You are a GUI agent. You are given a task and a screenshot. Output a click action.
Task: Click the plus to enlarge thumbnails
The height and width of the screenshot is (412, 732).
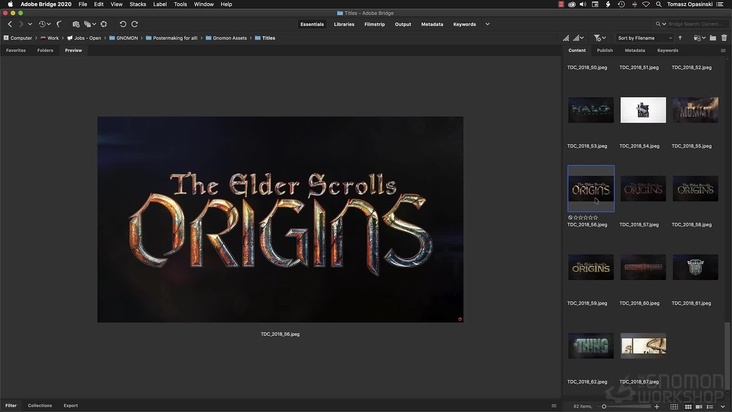click(x=657, y=406)
